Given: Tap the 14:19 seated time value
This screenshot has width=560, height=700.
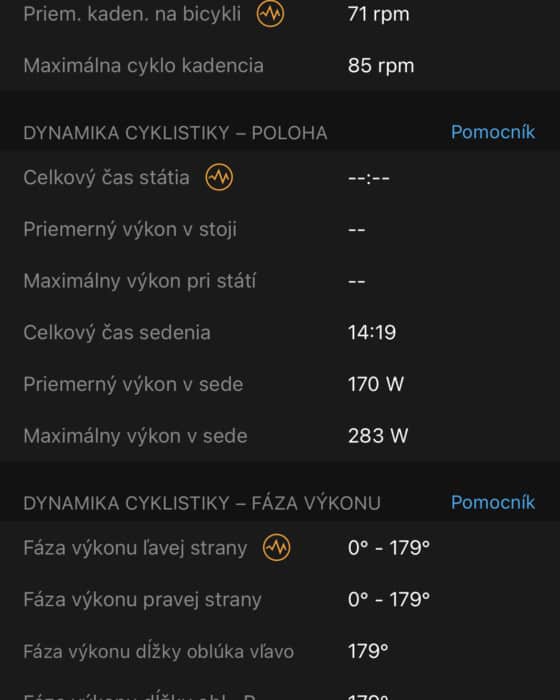Looking at the screenshot, I should tap(372, 333).
